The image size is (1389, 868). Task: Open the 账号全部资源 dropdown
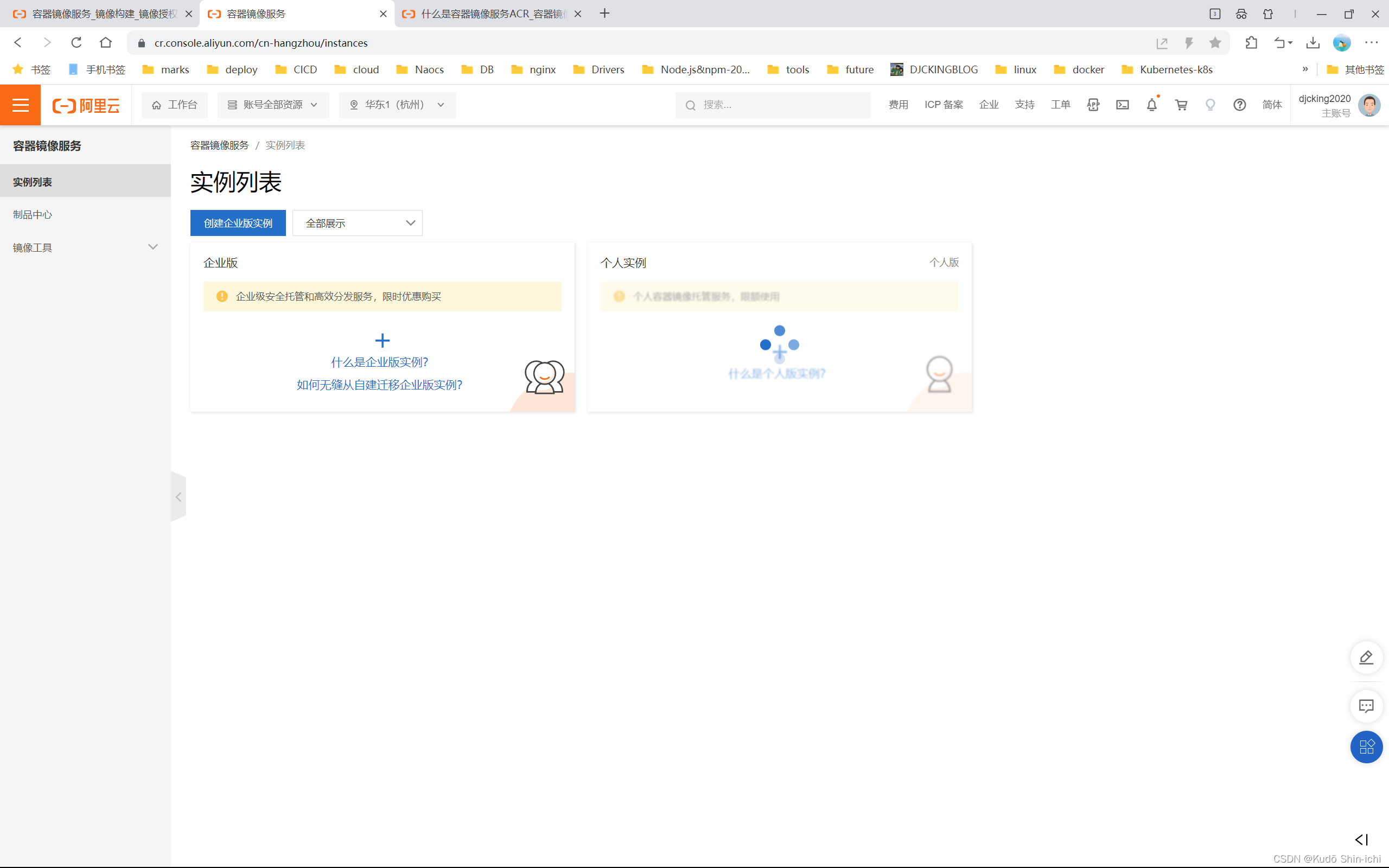tap(272, 105)
